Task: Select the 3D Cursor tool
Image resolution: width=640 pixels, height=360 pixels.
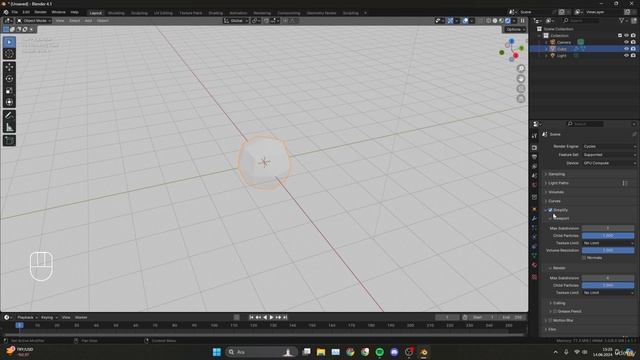Action: pyautogui.click(x=9, y=54)
